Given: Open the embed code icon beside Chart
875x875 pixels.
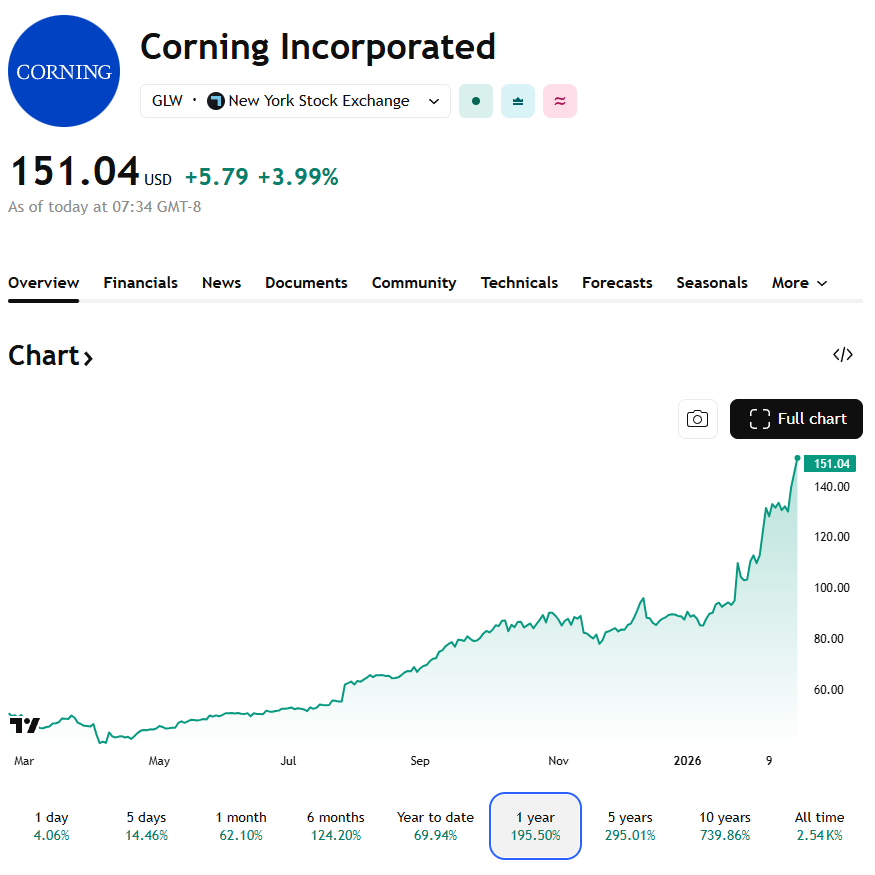Looking at the screenshot, I should coord(843,354).
